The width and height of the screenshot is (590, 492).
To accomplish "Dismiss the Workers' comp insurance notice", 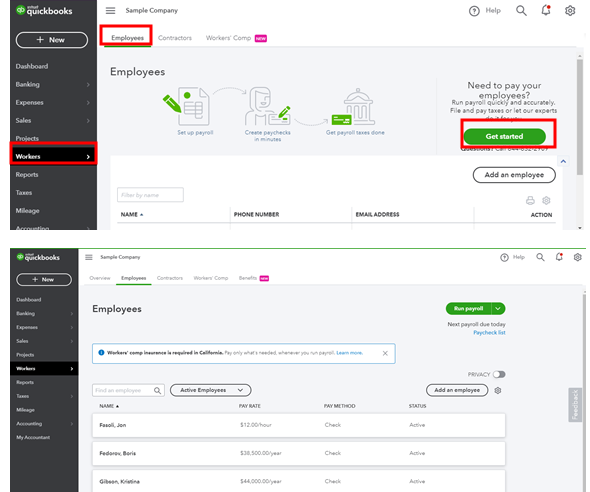I will [385, 353].
